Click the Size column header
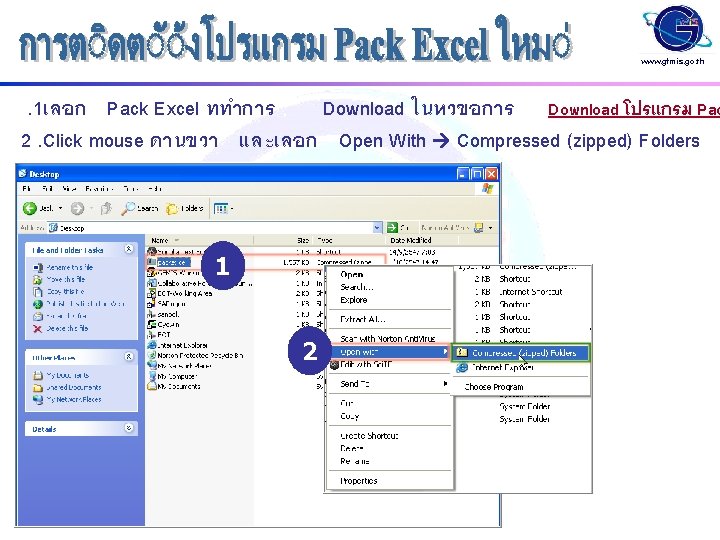The height and width of the screenshot is (540, 720). point(283,240)
